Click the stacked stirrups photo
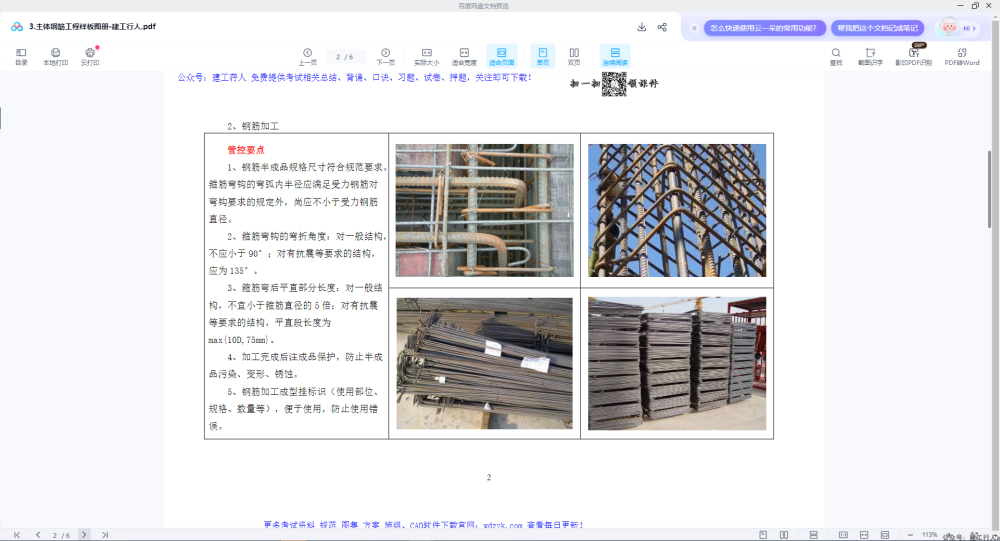The image size is (1000, 541). (677, 363)
